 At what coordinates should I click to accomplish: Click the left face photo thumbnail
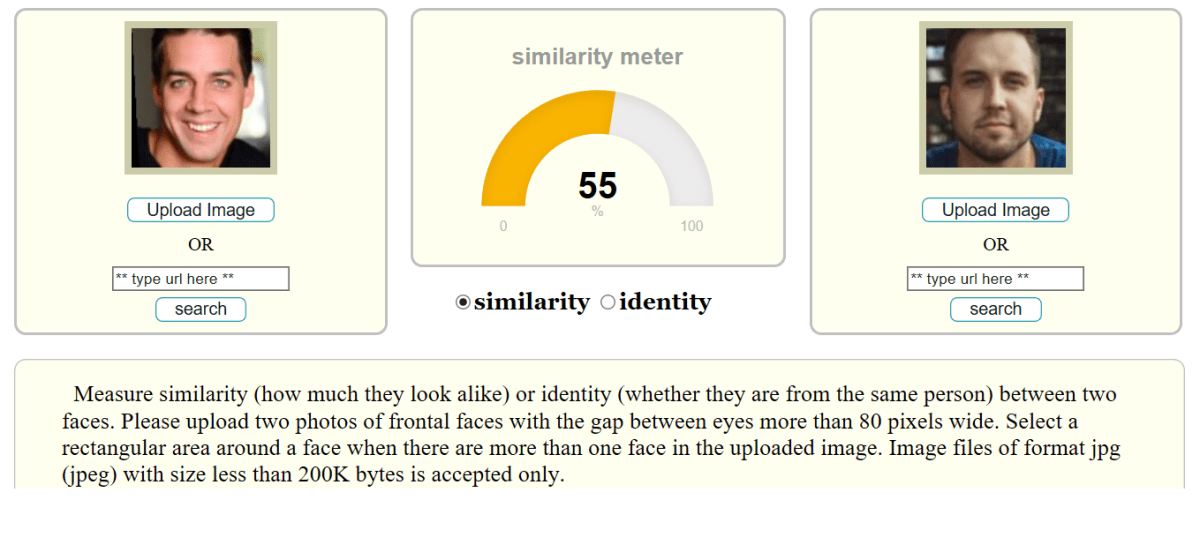[200, 98]
